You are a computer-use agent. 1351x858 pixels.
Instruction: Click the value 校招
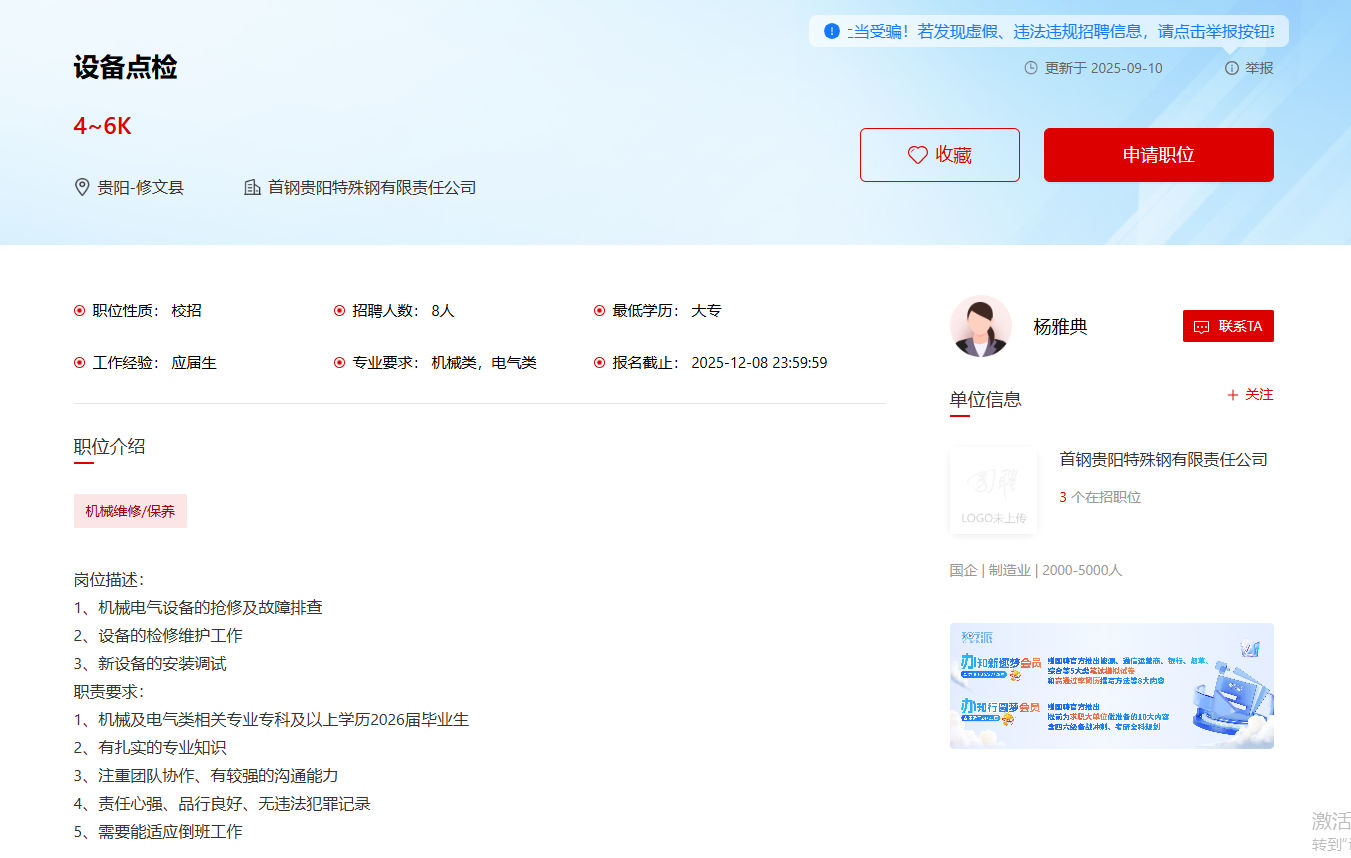click(187, 311)
